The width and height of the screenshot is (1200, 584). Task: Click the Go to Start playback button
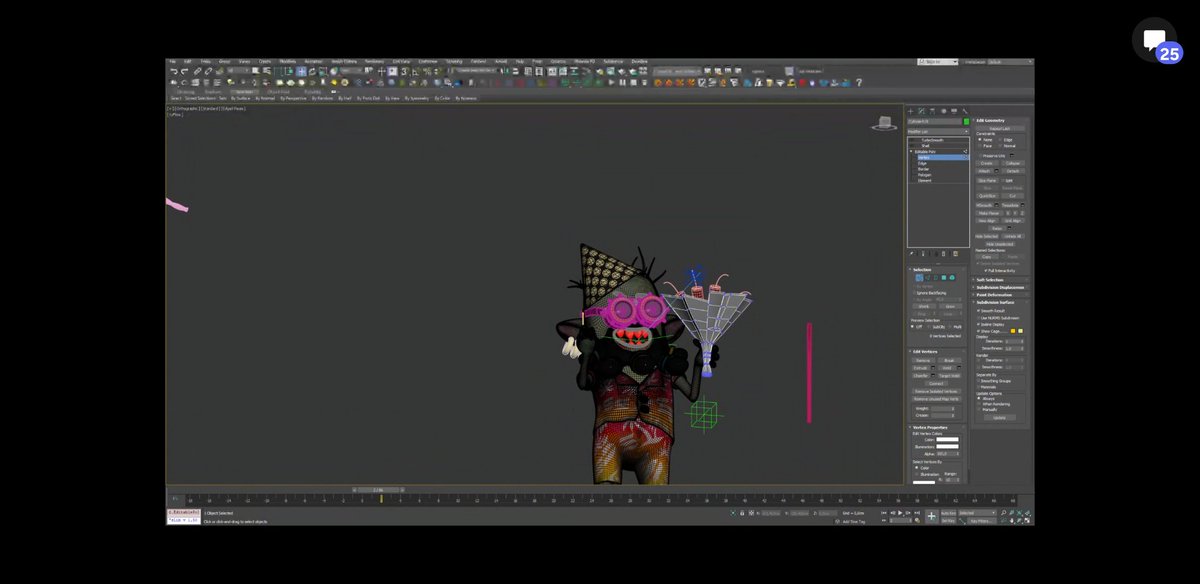click(x=883, y=513)
